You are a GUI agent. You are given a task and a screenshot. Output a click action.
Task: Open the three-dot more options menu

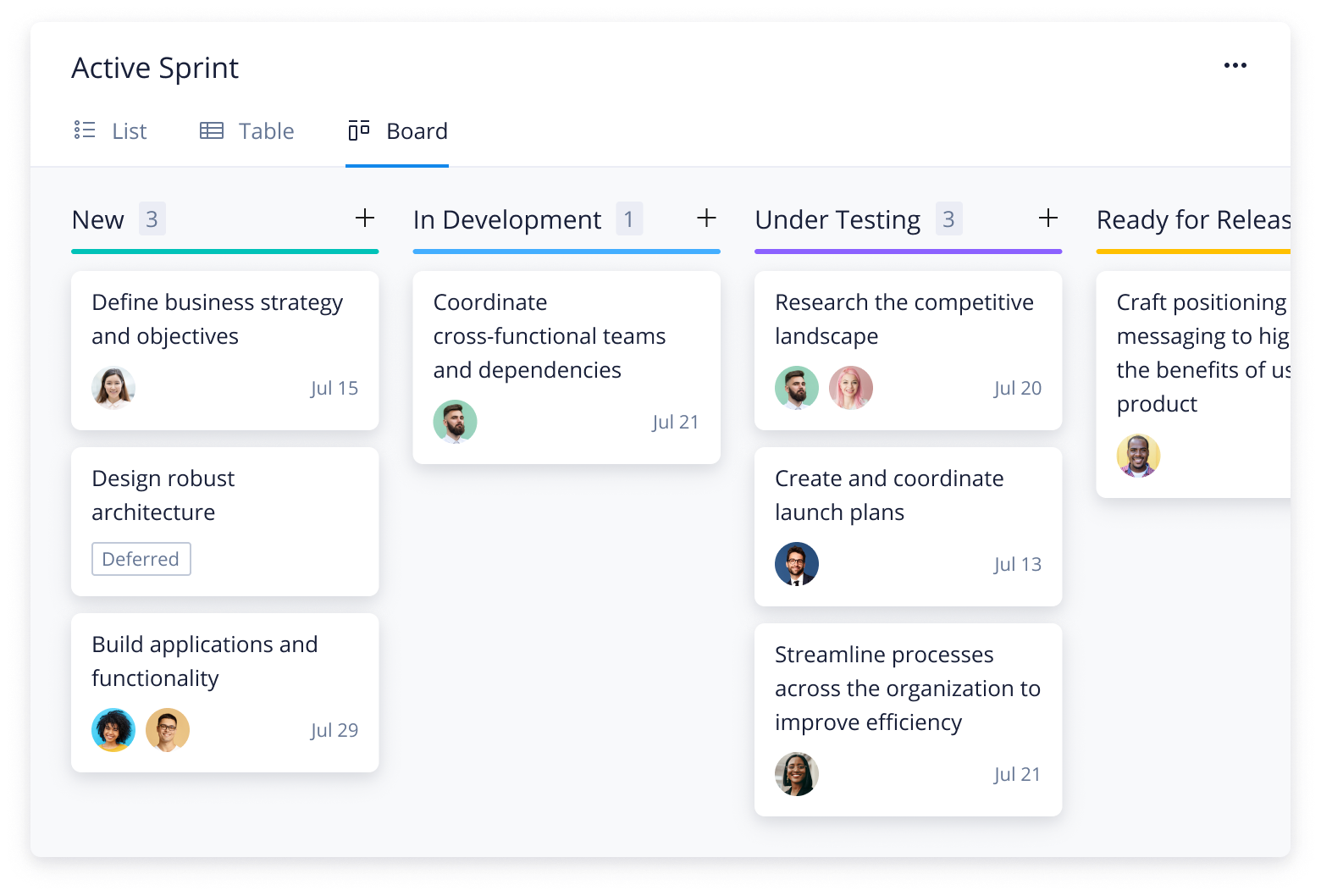[1235, 66]
